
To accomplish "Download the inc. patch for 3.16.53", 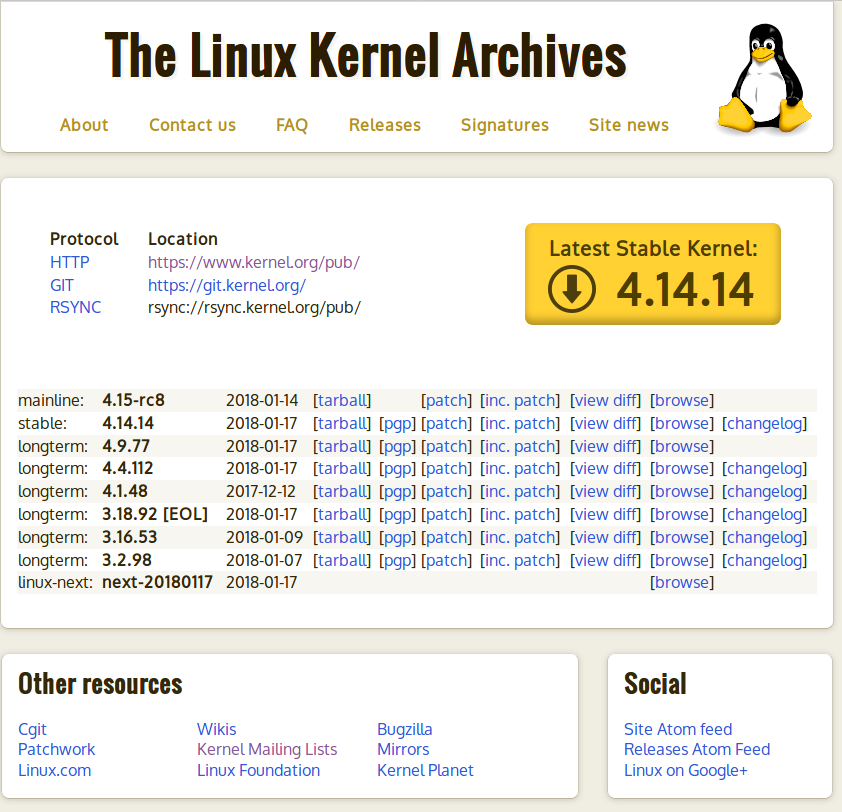I will 519,537.
